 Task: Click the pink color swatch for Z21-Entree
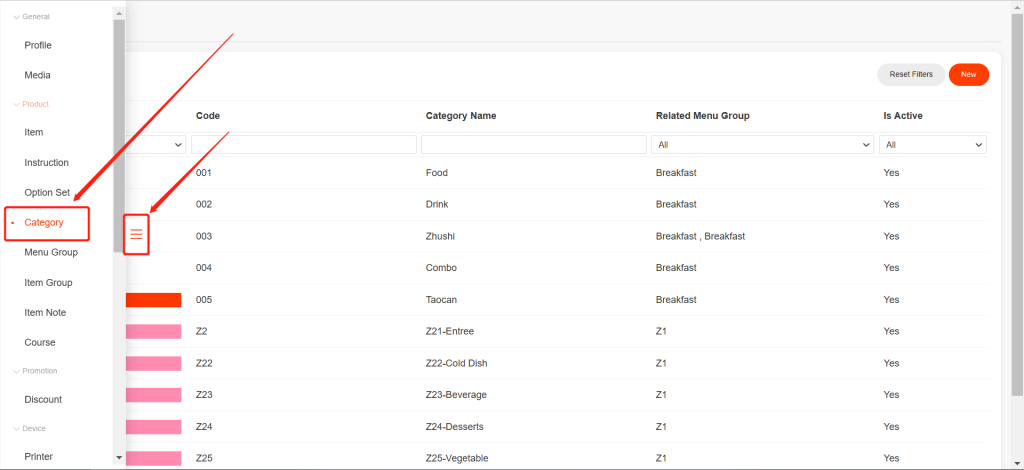pos(153,331)
